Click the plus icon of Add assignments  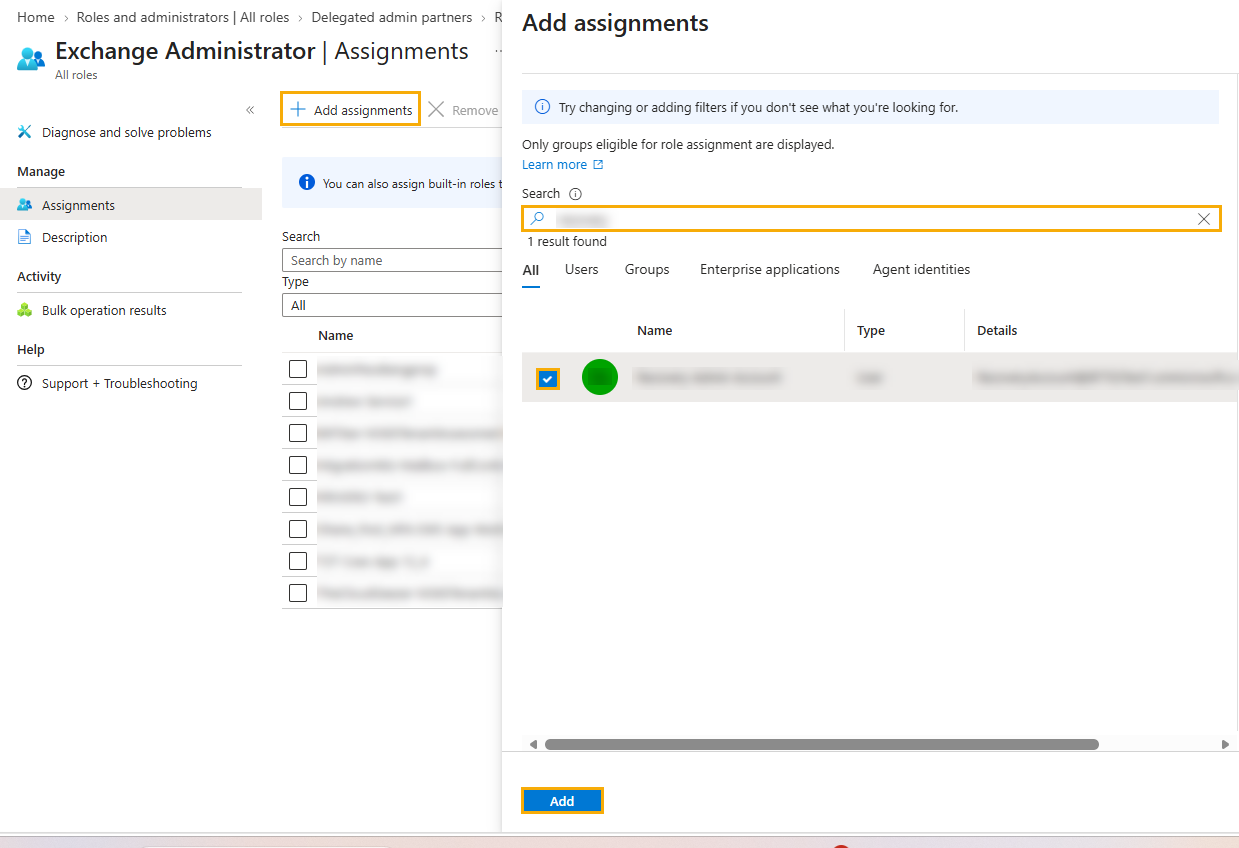[x=297, y=110]
